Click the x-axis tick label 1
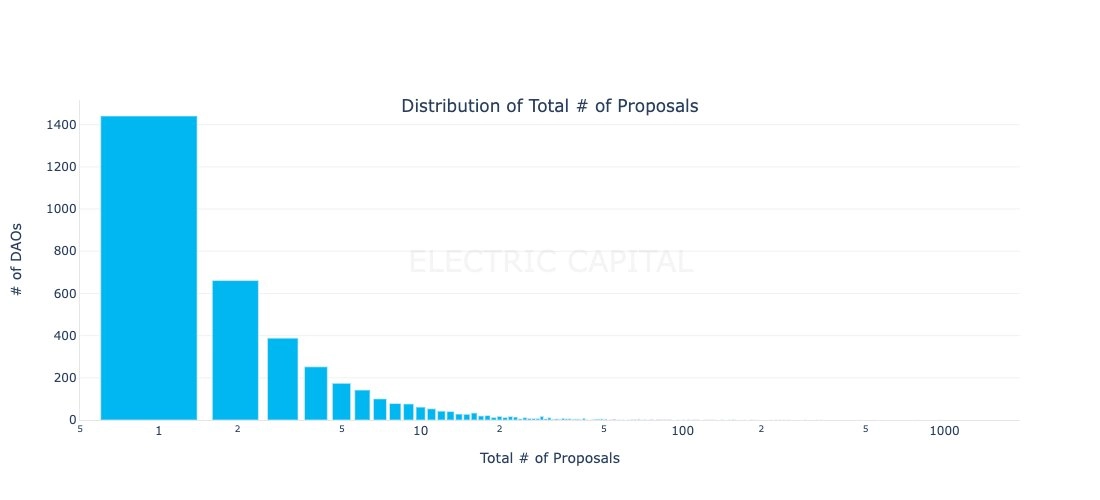Viewport: 1100px width, 500px height. 159,431
